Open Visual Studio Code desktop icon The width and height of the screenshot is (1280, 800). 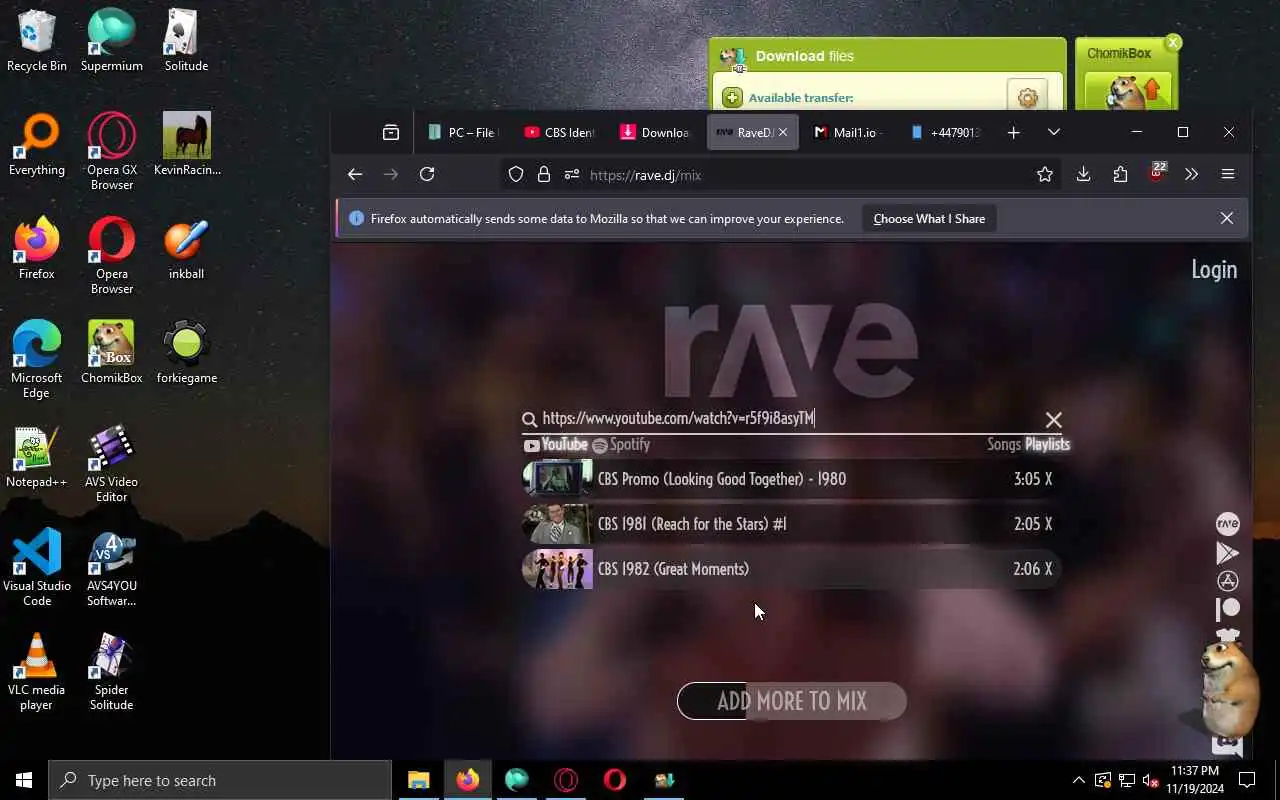pyautogui.click(x=36, y=568)
